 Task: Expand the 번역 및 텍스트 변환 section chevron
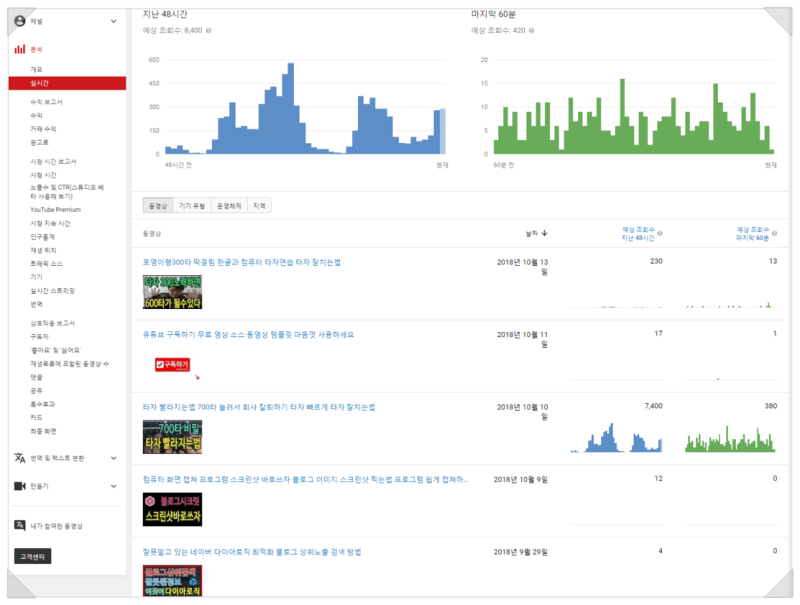tap(113, 458)
